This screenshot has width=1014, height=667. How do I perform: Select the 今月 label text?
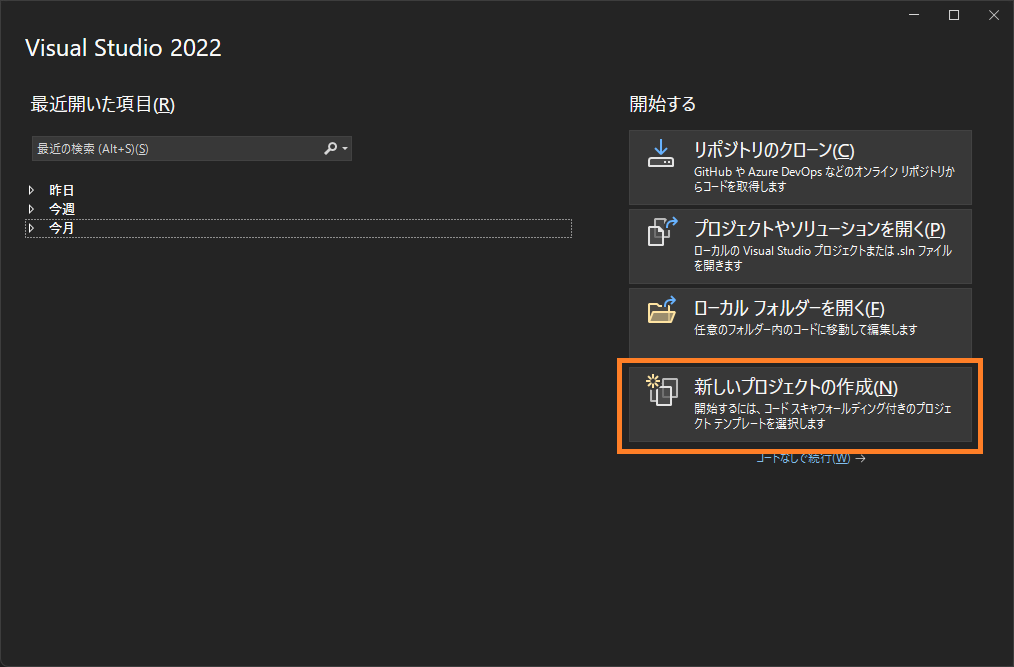[x=61, y=228]
